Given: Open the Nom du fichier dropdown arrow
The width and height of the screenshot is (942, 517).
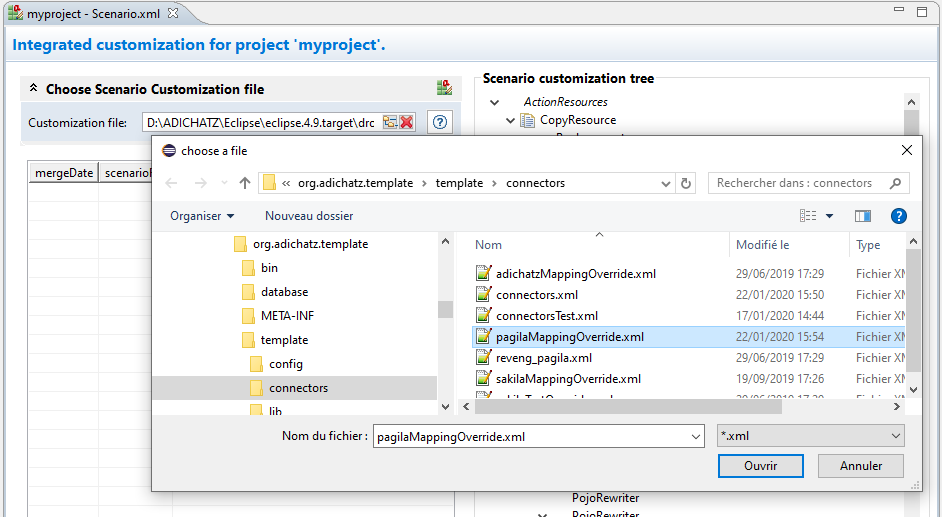Looking at the screenshot, I should (696, 436).
